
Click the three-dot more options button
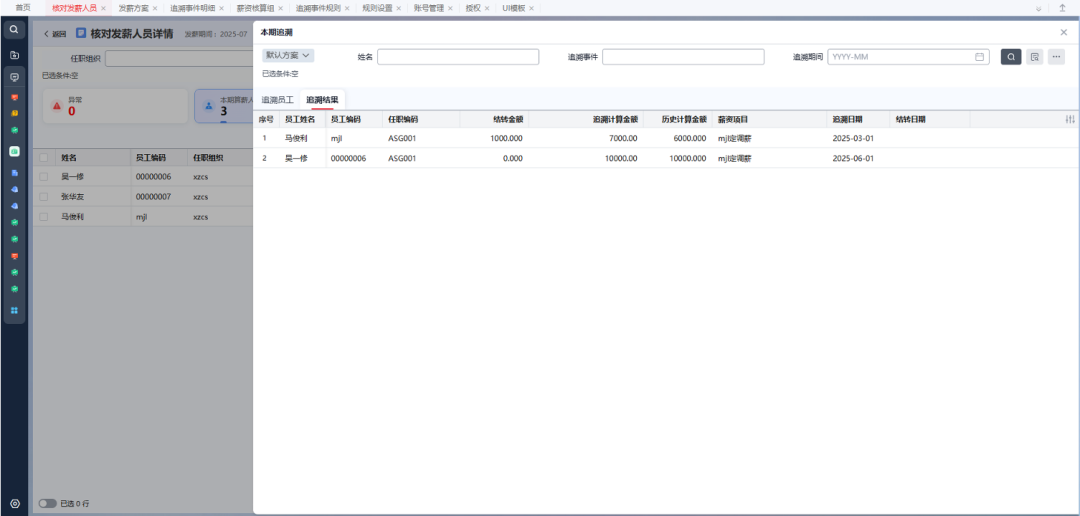tap(1056, 57)
